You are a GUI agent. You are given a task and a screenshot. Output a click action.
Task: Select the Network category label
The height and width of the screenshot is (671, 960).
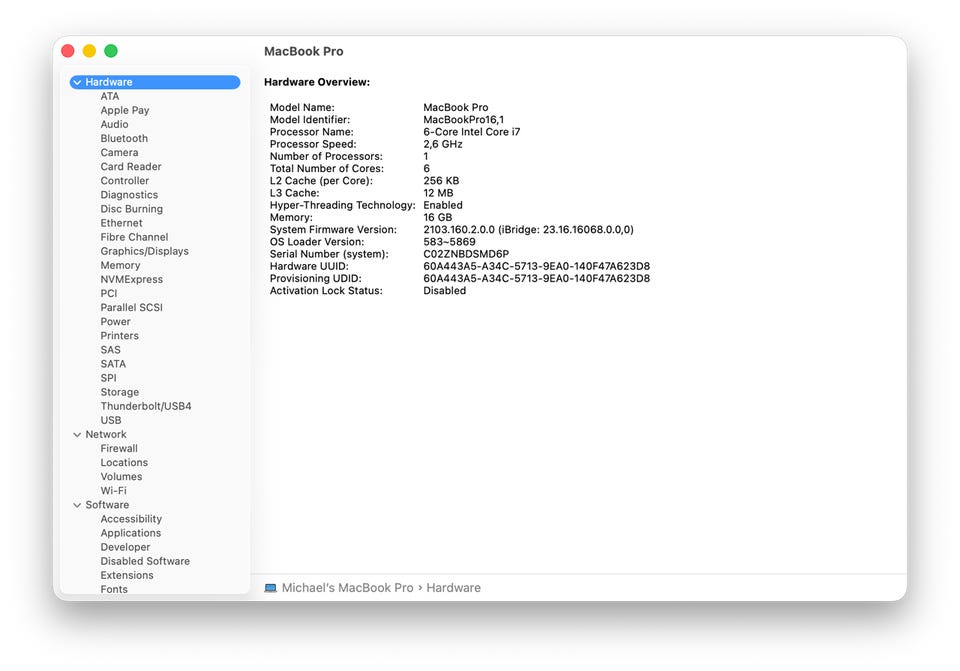106,434
